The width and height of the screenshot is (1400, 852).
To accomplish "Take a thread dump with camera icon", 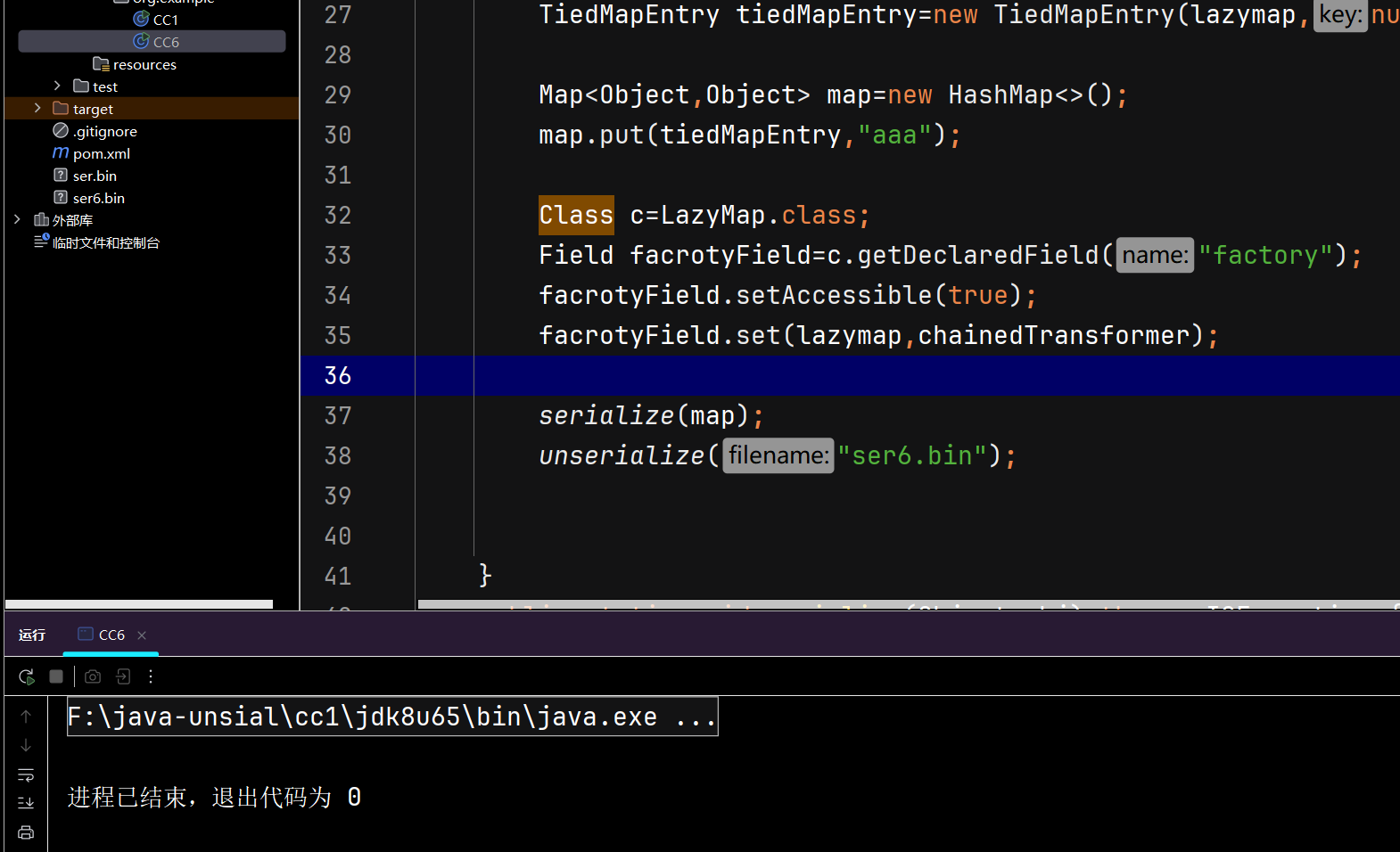I will coord(93,677).
